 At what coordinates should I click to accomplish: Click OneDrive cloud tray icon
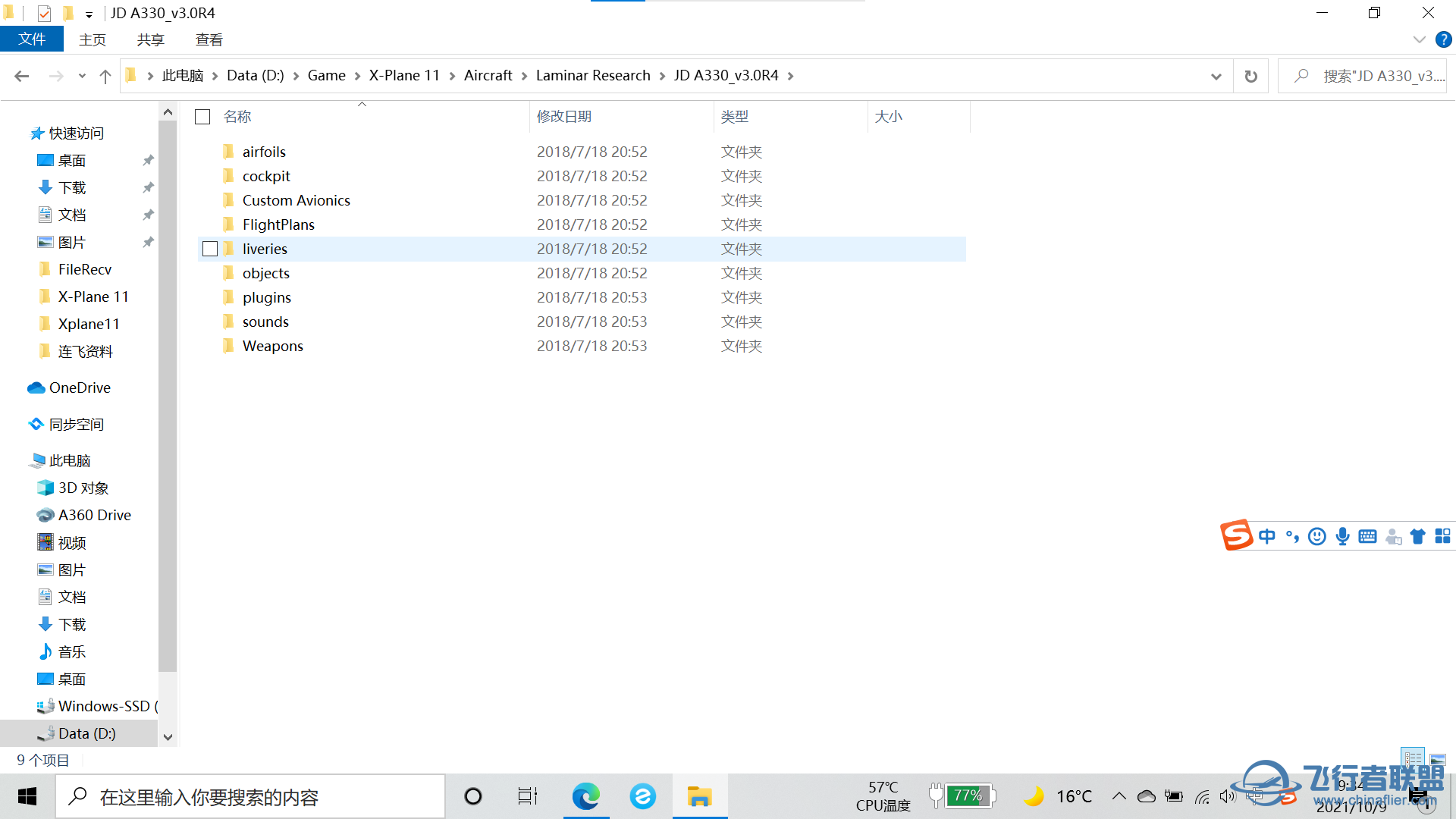click(1147, 796)
